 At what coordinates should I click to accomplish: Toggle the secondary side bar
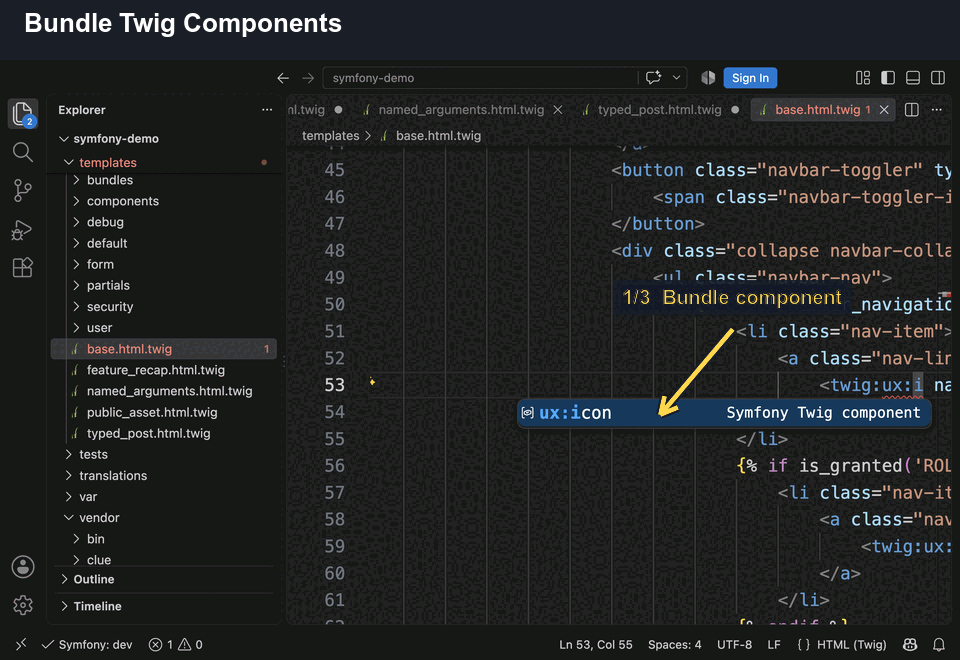(938, 78)
